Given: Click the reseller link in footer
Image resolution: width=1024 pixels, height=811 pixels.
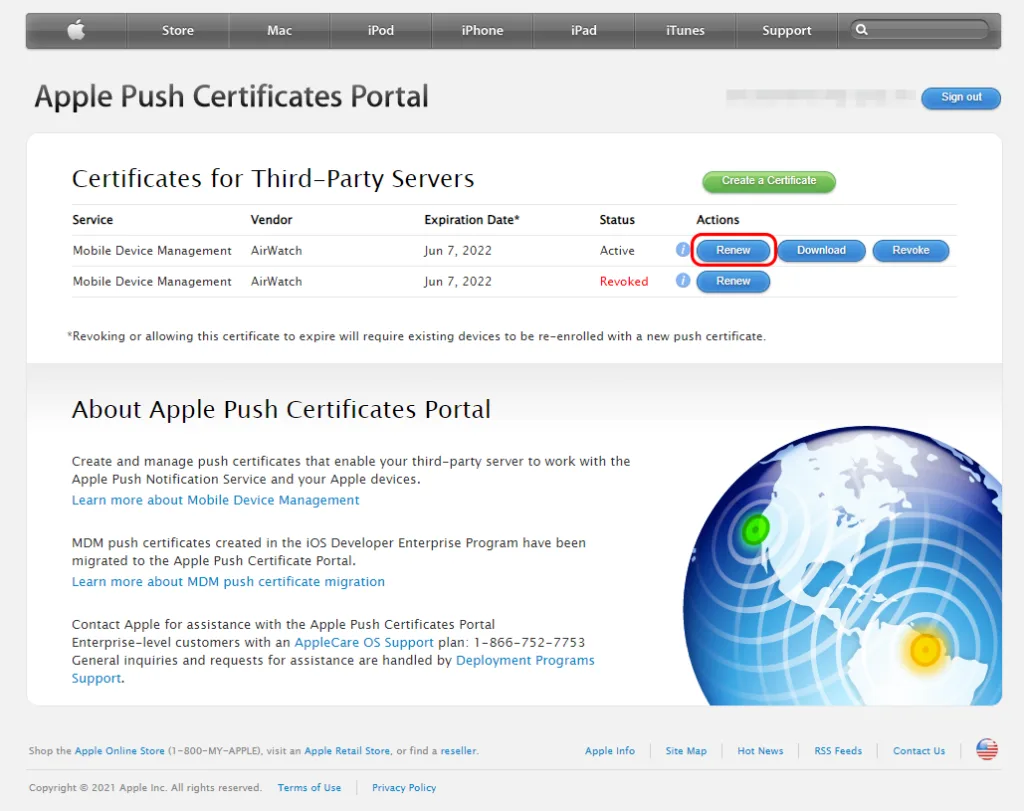Looking at the screenshot, I should point(458,751).
